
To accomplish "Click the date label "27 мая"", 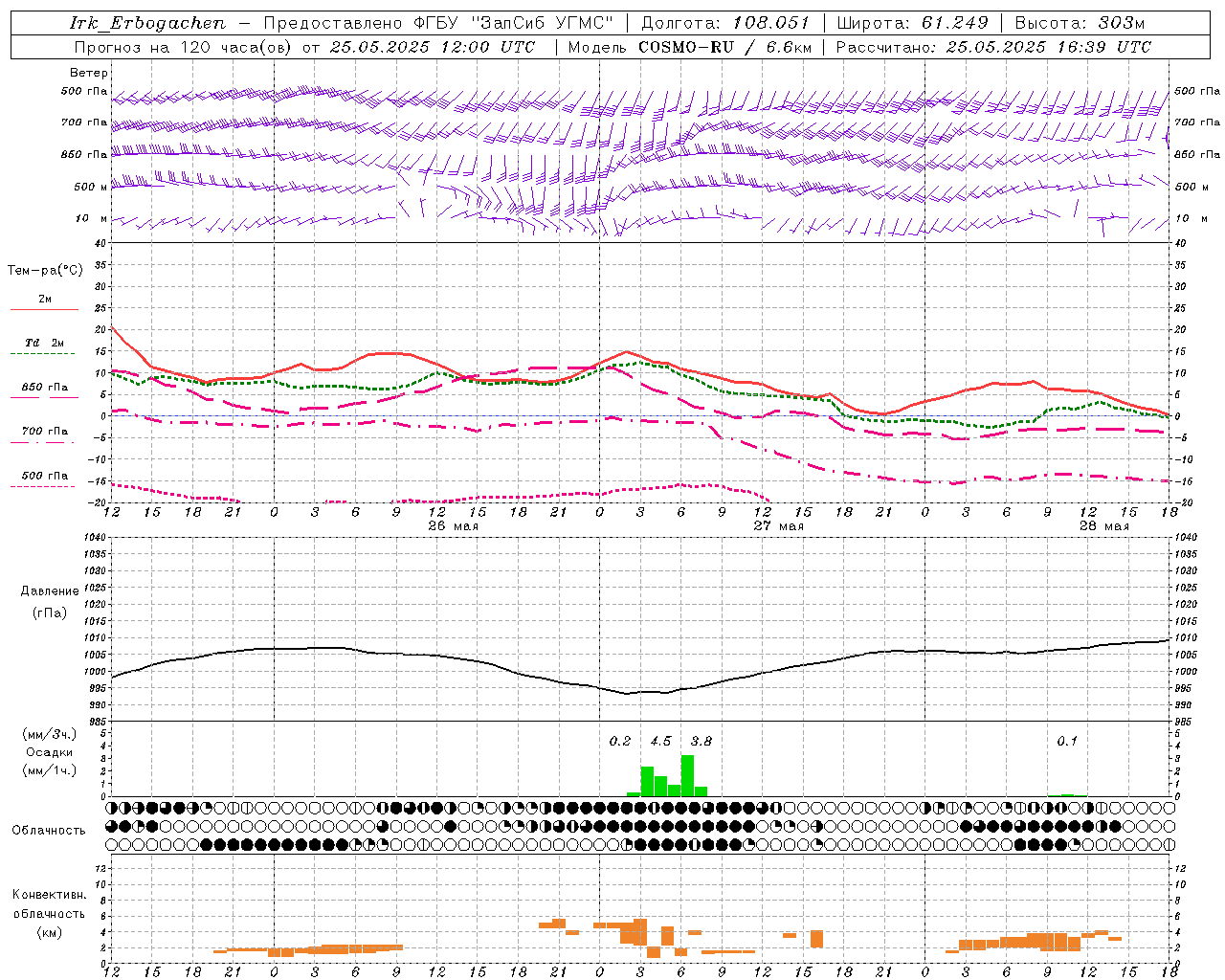I will [x=779, y=526].
